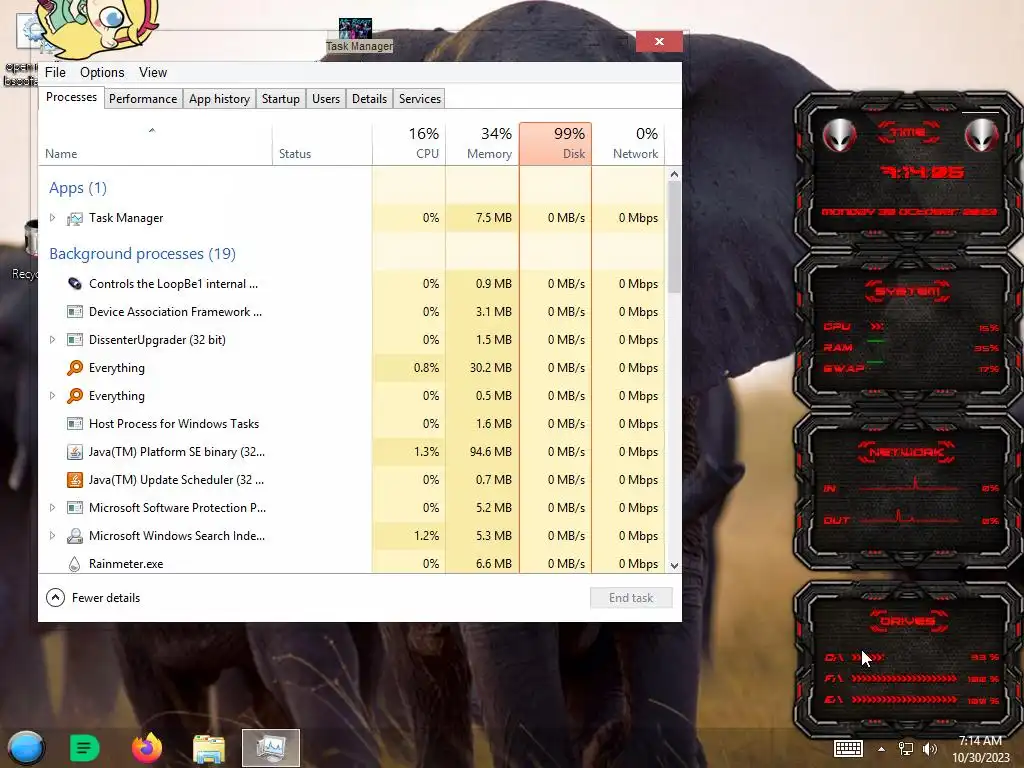Expand the DissenterUpgrader (32 bit) row
The width and height of the screenshot is (1024, 768).
tap(52, 340)
